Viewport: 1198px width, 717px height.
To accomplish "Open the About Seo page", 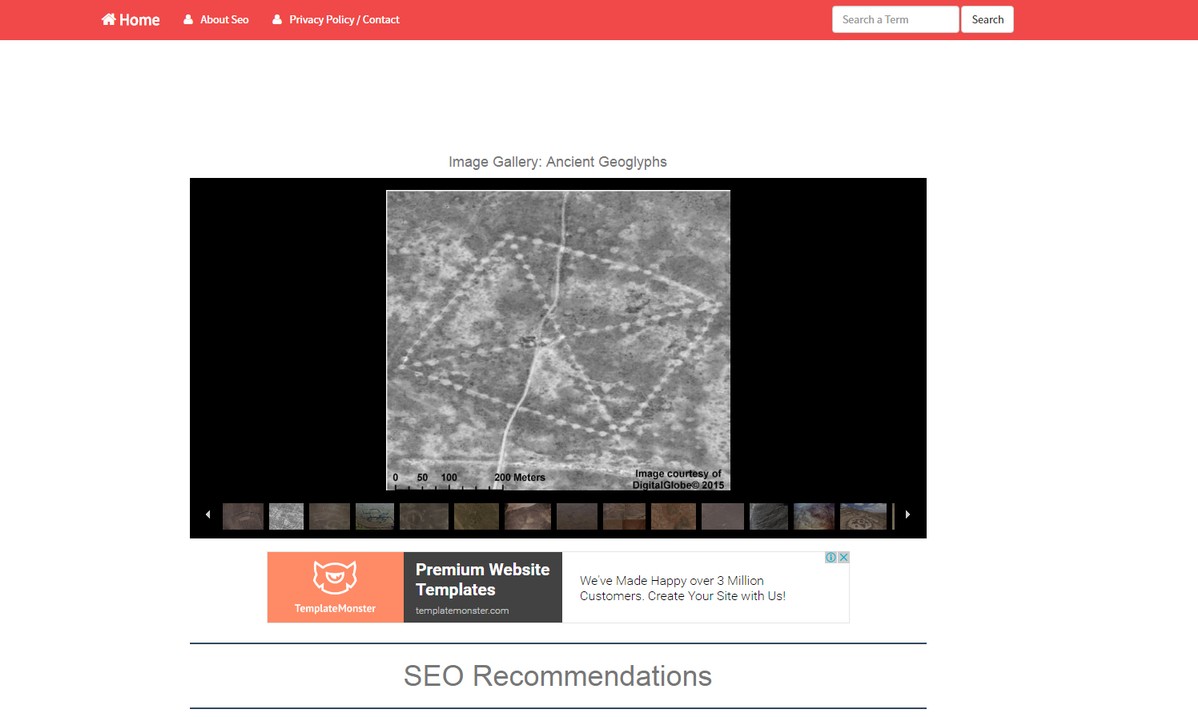I will click(x=216, y=20).
